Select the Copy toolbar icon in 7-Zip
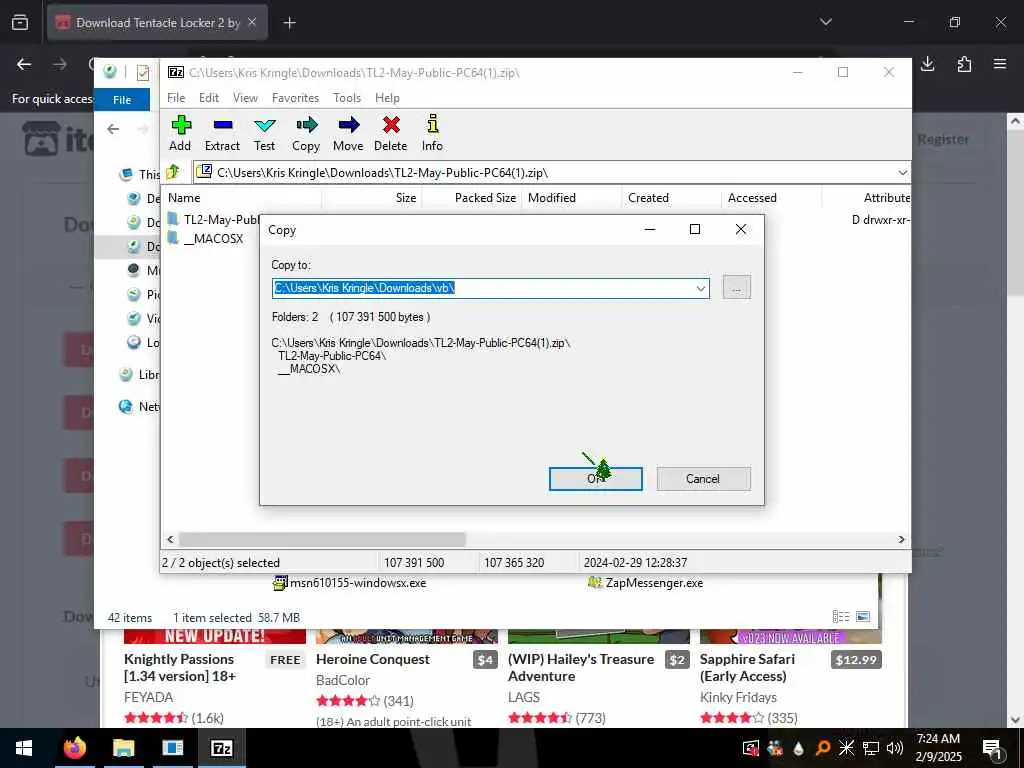Screen dimensions: 1024x768 [x=306, y=133]
